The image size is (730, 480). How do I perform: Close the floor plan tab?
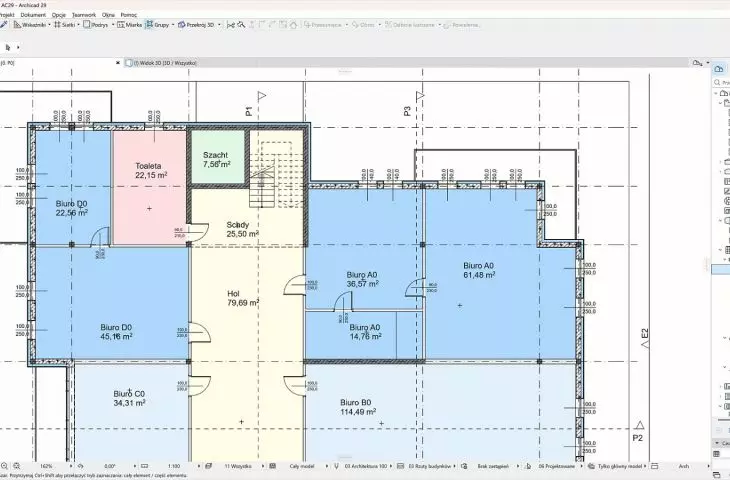[x=118, y=62]
